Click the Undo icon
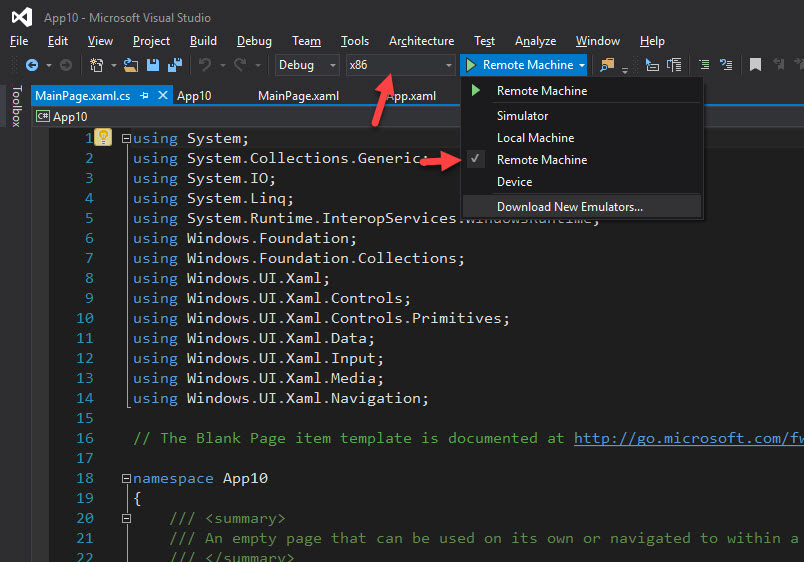Viewport: 804px width, 562px height. click(x=205, y=65)
